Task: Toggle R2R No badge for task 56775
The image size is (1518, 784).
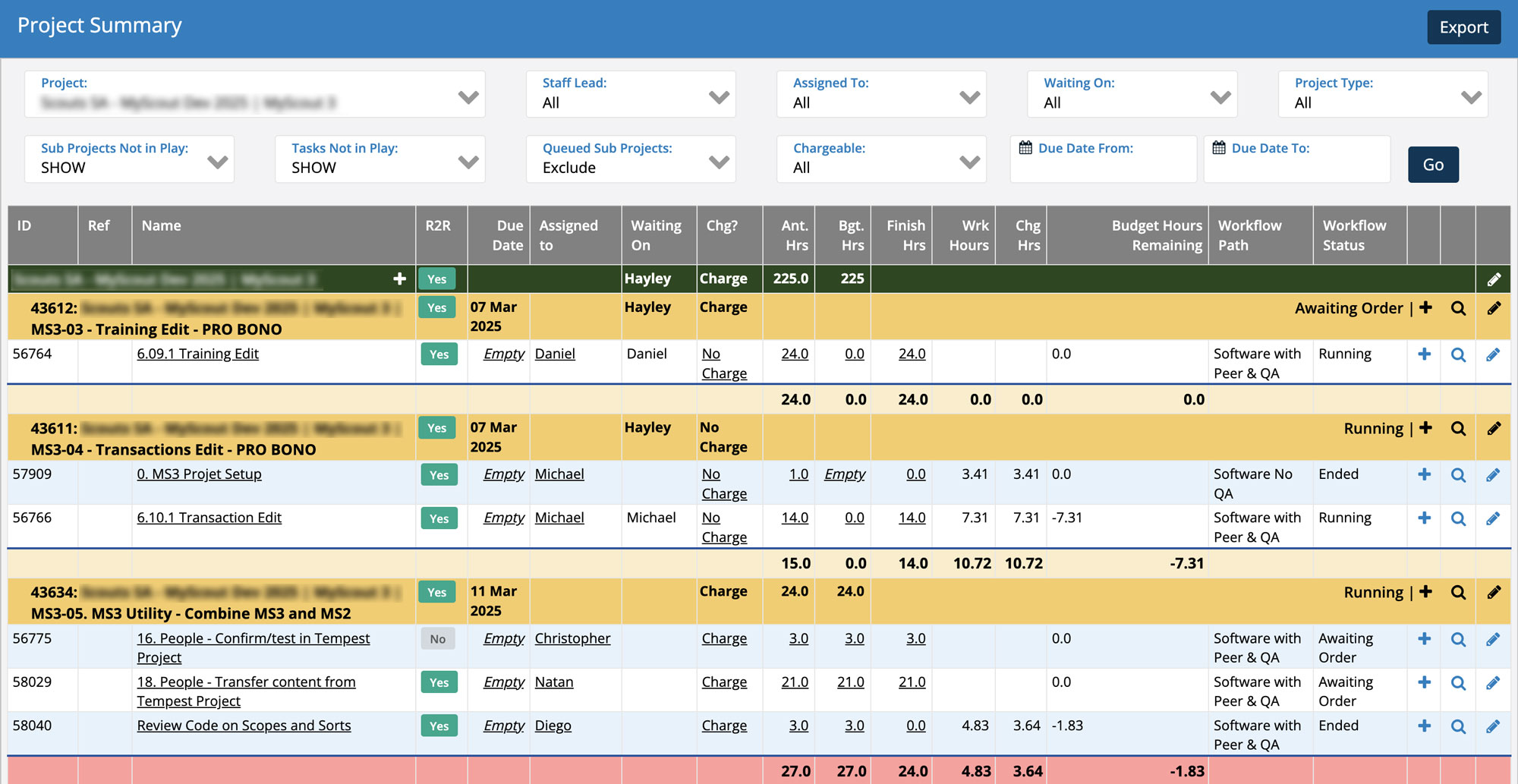Action: (x=438, y=639)
